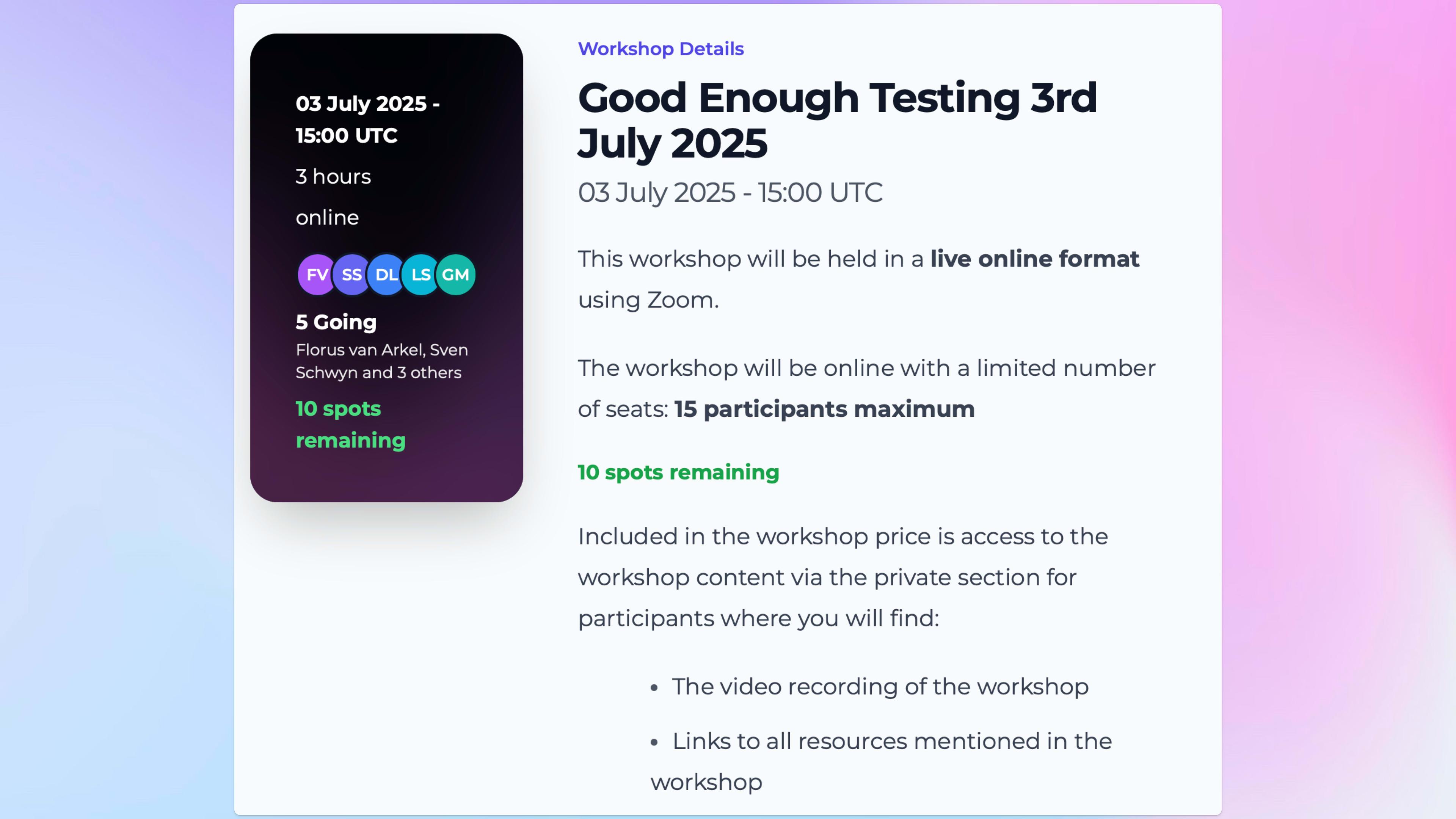Click the GM attendee avatar
Screen dimensions: 1456x819
point(455,275)
